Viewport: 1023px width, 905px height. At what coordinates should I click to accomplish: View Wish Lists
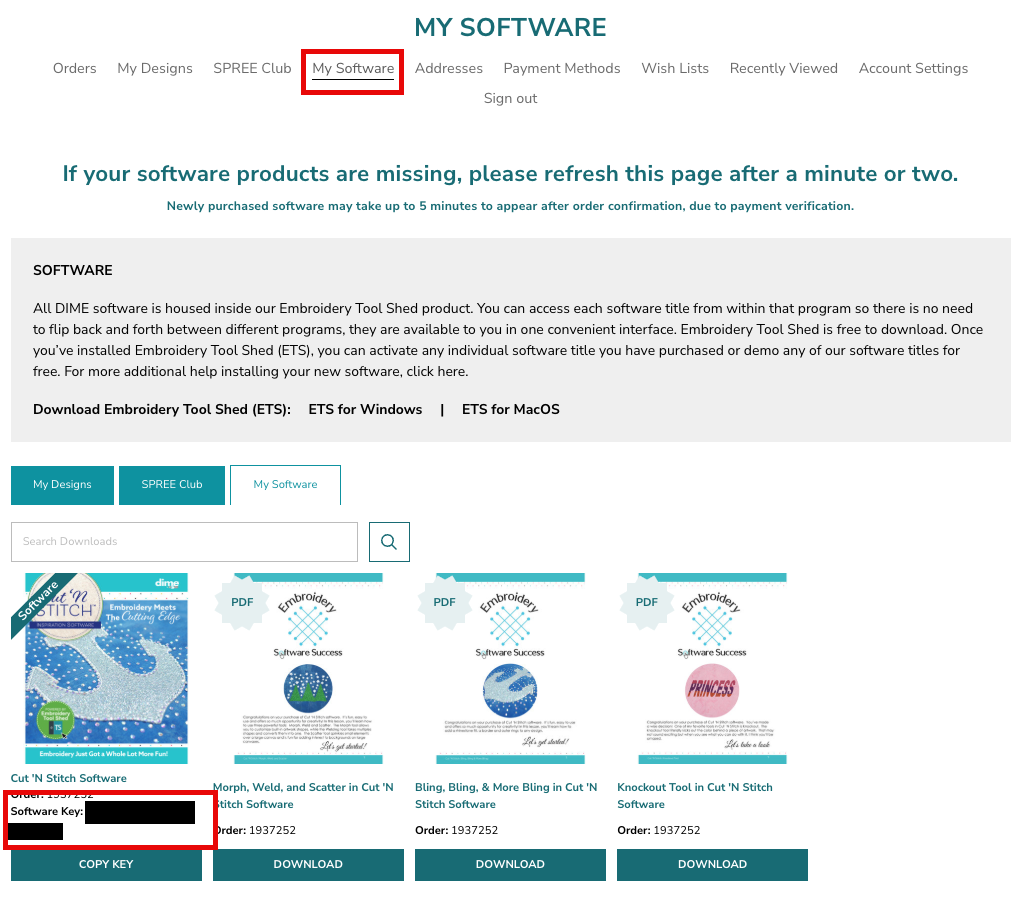coord(675,69)
